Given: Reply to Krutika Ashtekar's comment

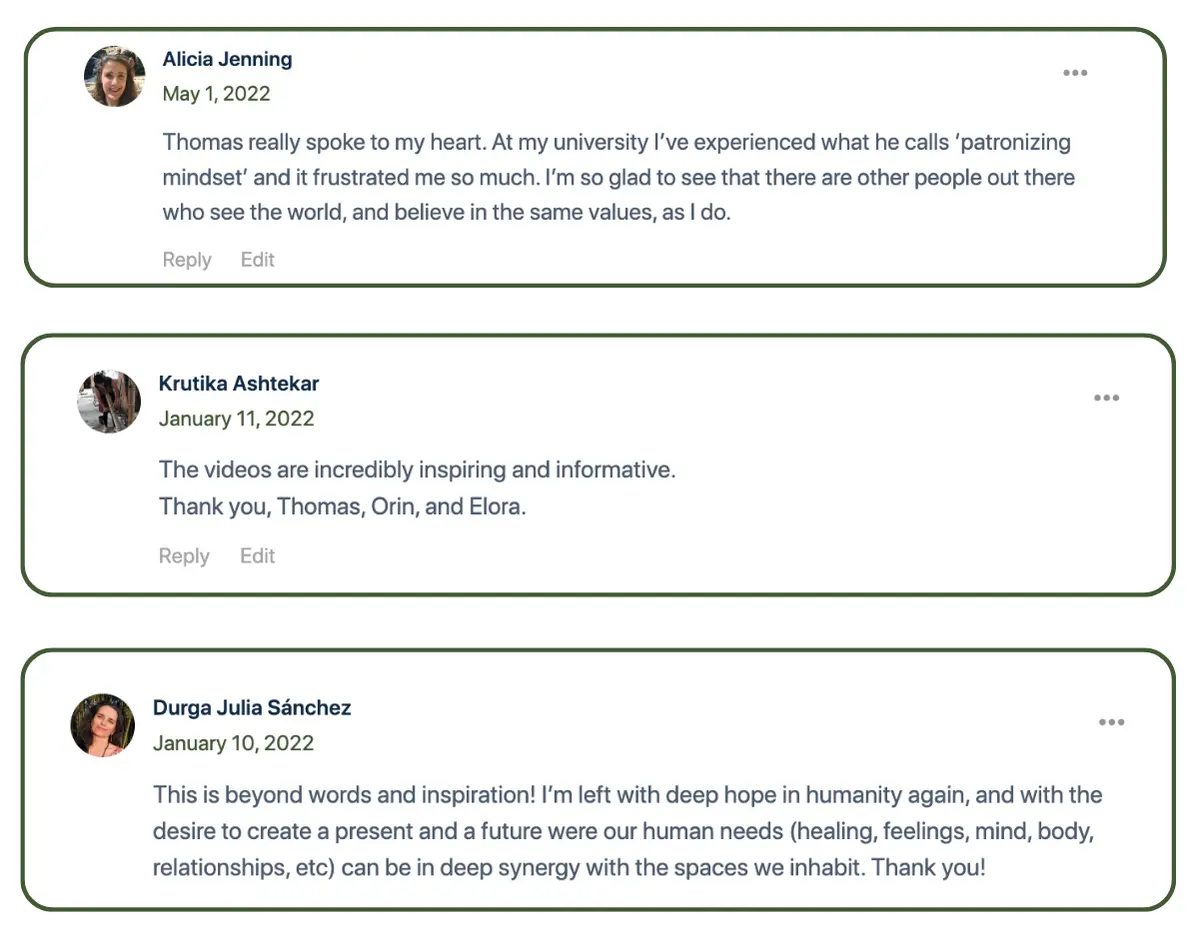Looking at the screenshot, I should pyautogui.click(x=184, y=556).
